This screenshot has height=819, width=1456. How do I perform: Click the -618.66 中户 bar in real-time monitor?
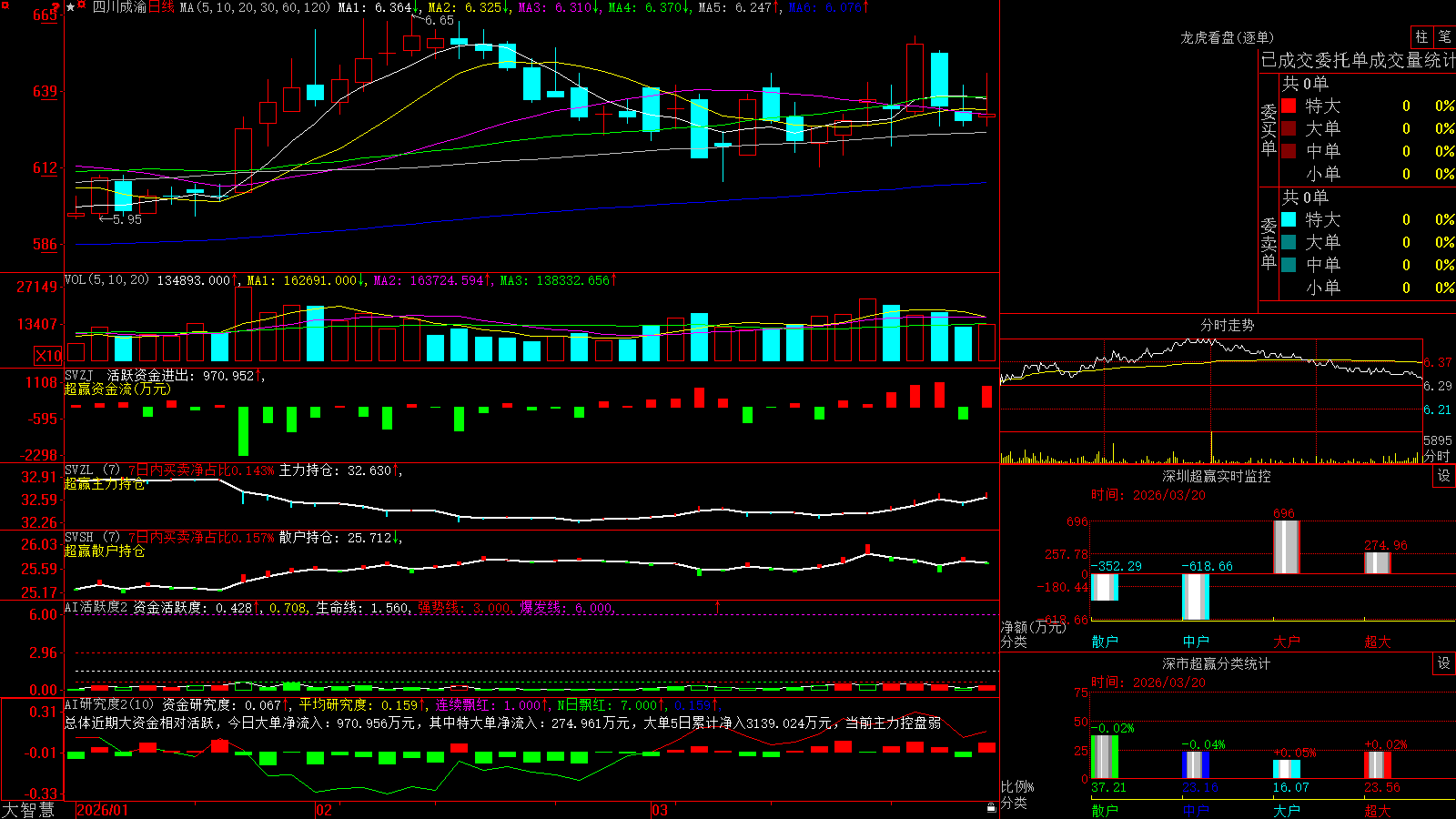pos(1196,597)
